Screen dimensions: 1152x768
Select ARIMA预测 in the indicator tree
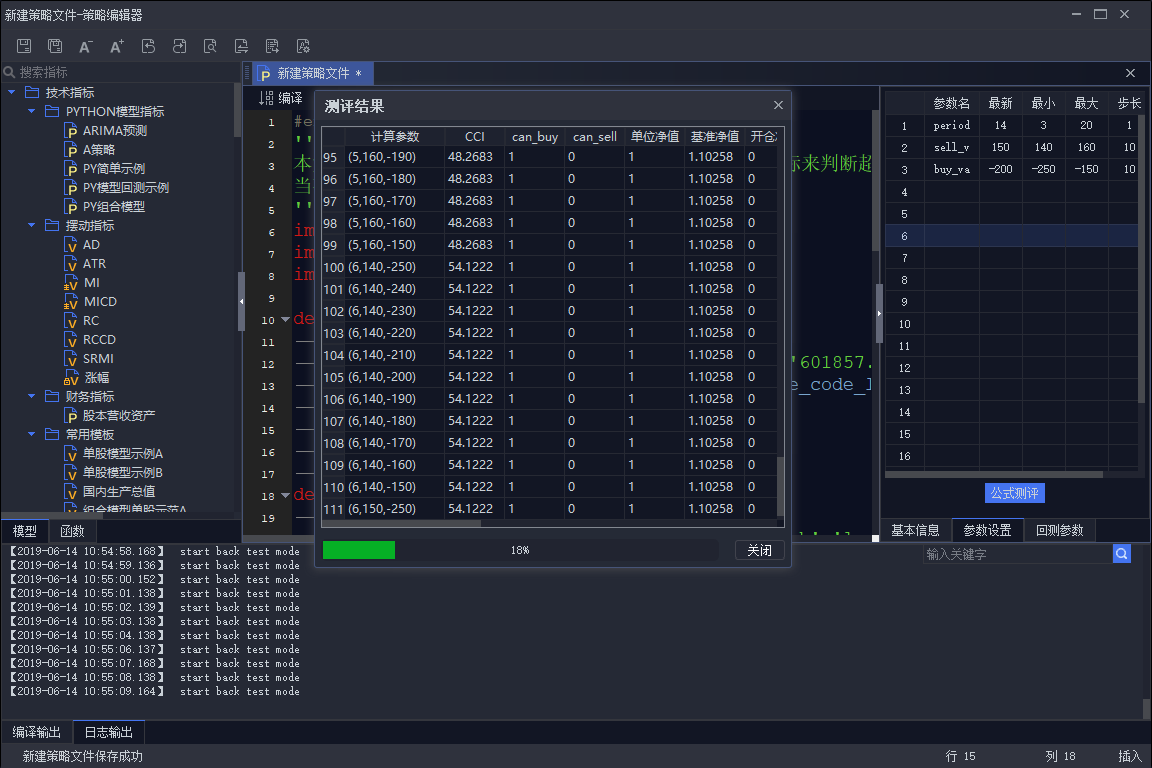click(115, 131)
